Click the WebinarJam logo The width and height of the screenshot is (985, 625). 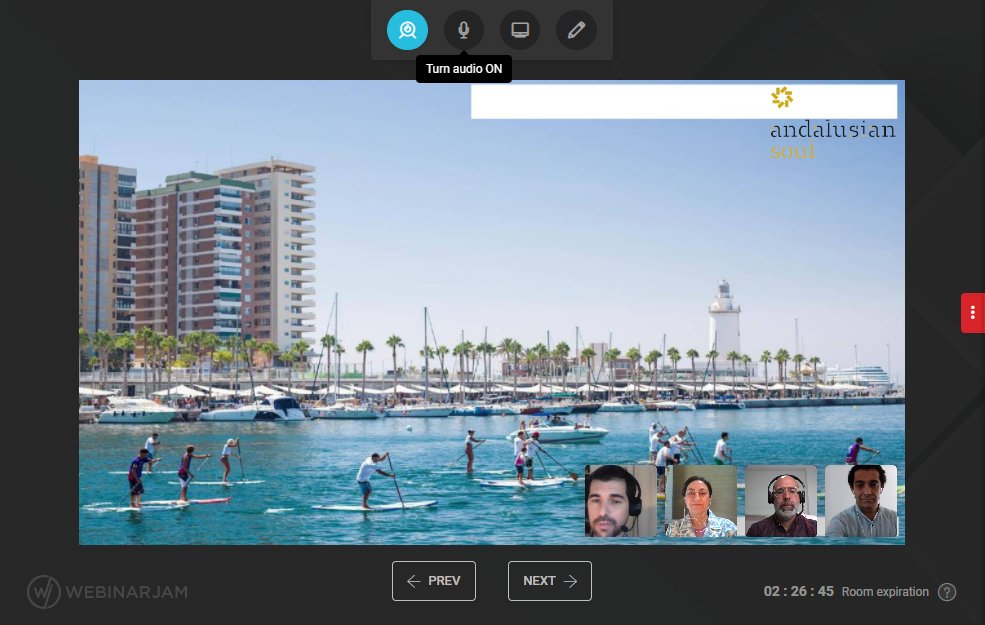(x=107, y=592)
